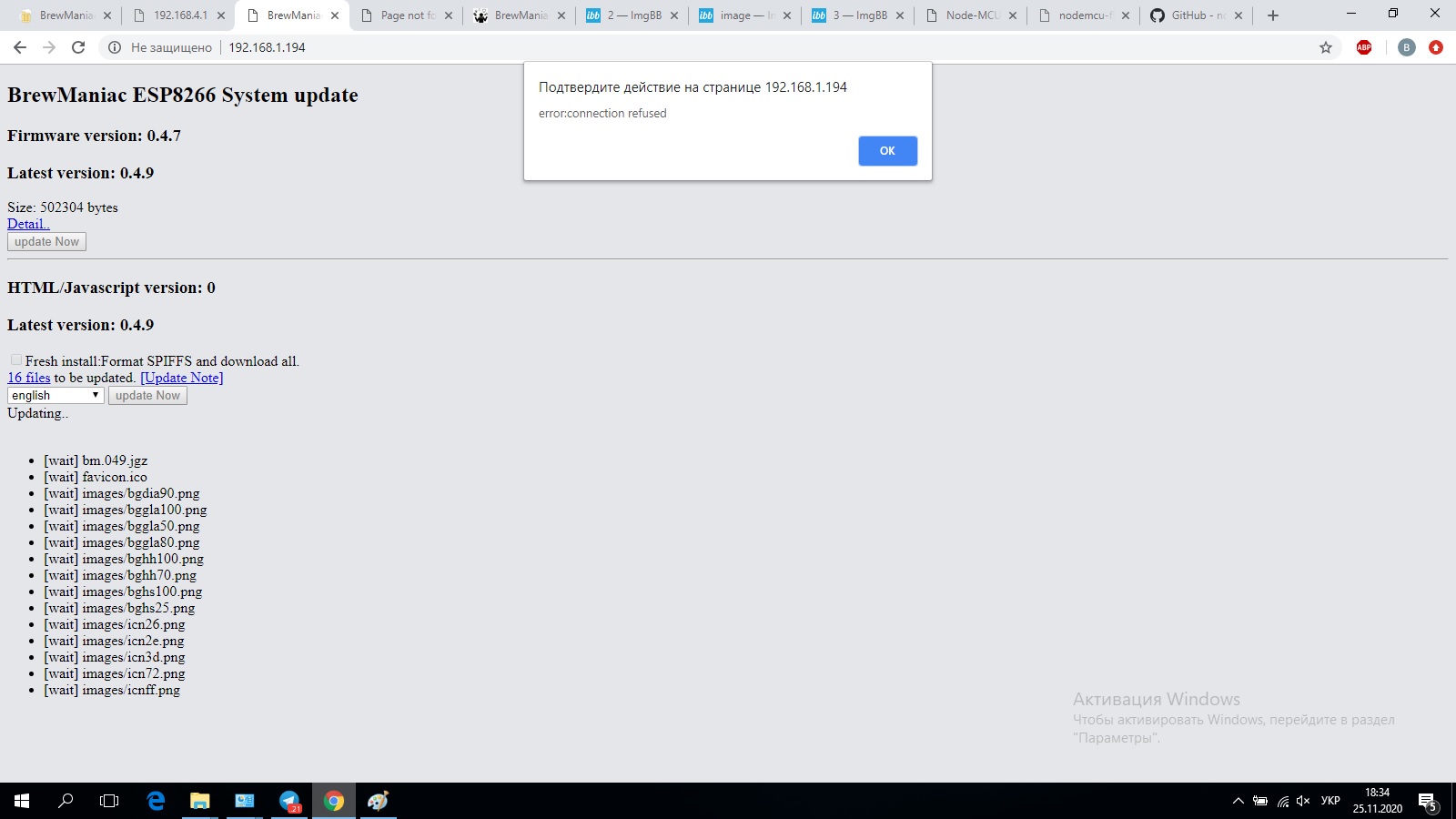Select the [wait] favicon.ico list entry
Viewport: 1456px width, 819px height.
(96, 477)
